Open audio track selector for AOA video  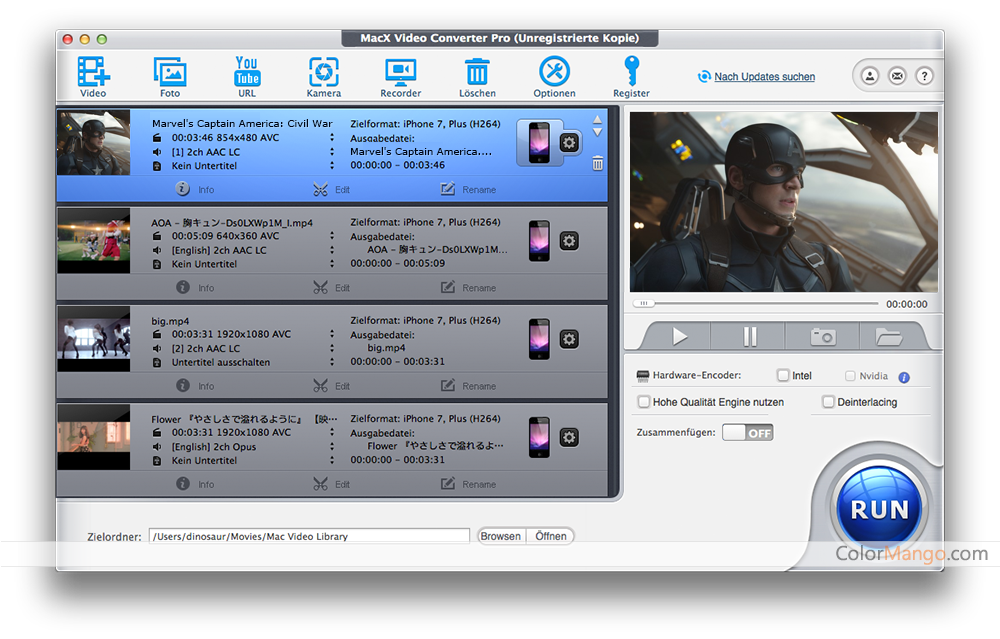332,250
